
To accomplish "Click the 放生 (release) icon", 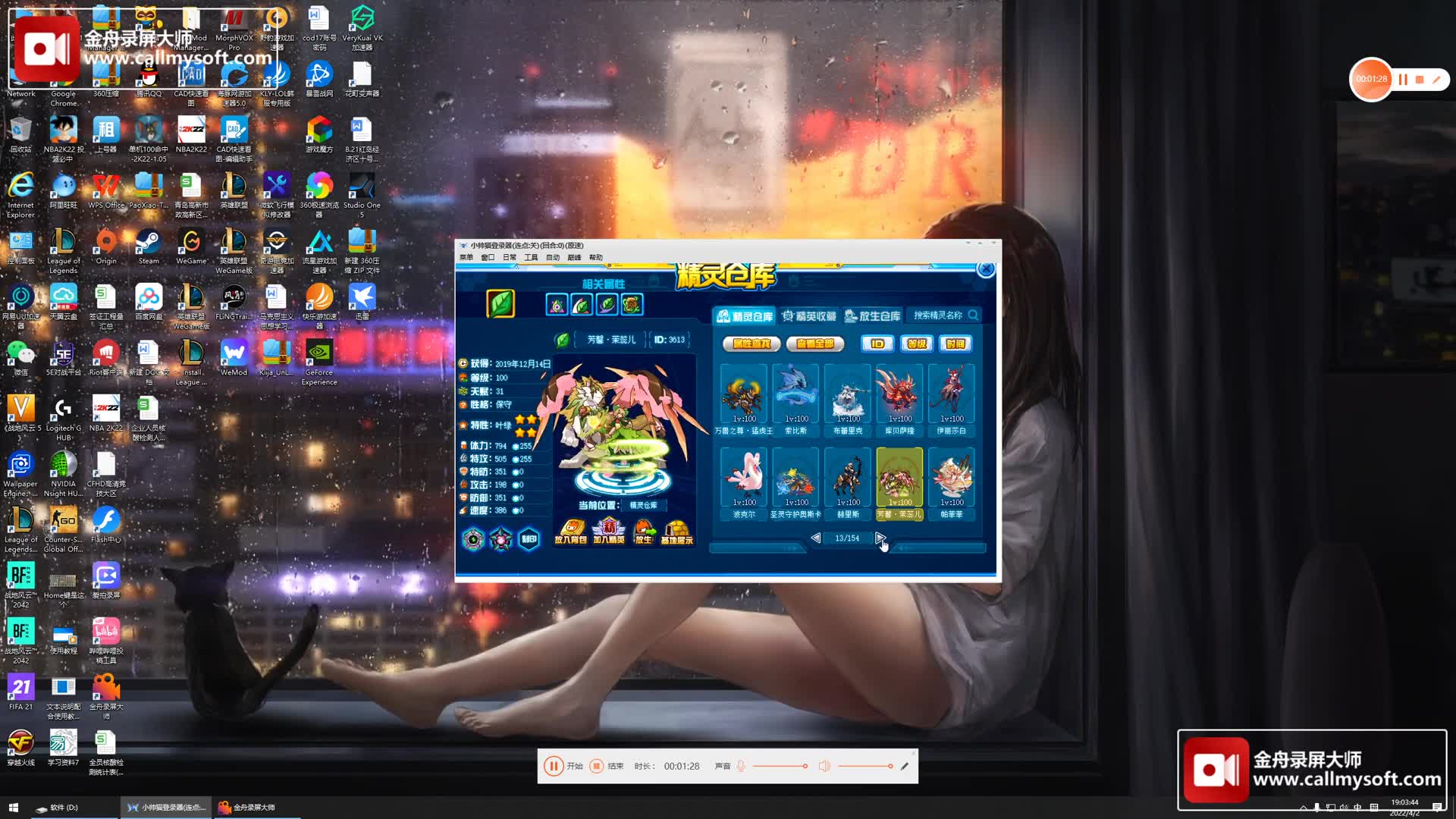I will (x=644, y=531).
